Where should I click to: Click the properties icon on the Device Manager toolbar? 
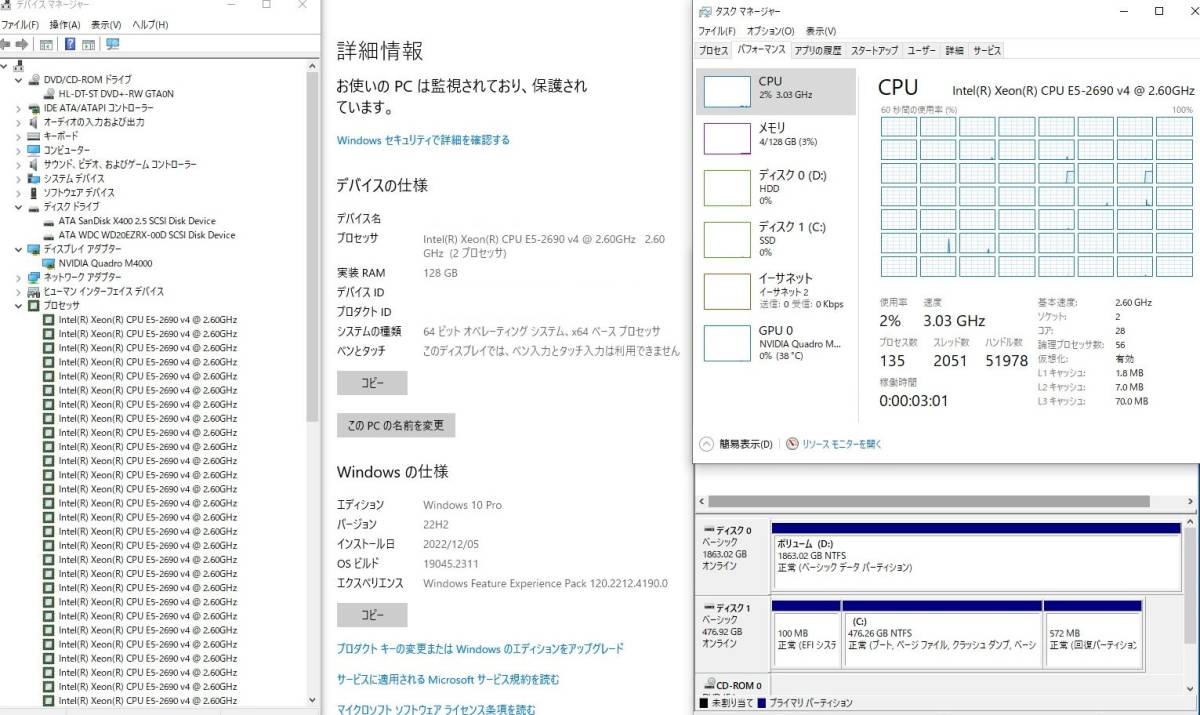[89, 44]
